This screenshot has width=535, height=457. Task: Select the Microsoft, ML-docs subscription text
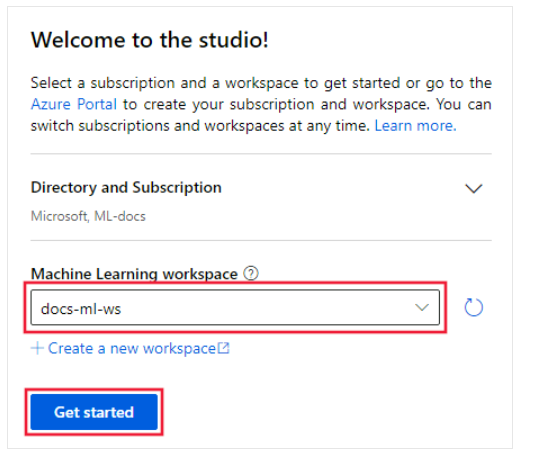[88, 216]
